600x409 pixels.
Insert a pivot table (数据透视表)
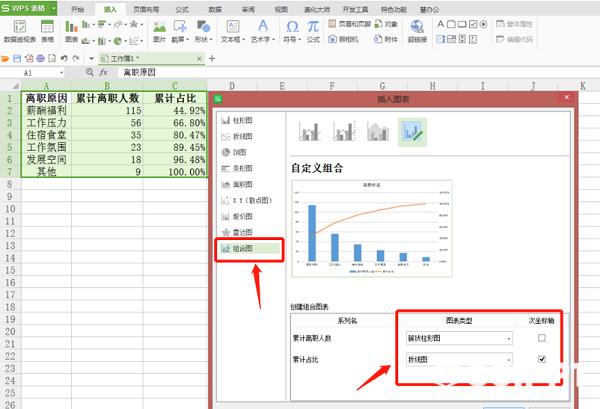tap(20, 31)
